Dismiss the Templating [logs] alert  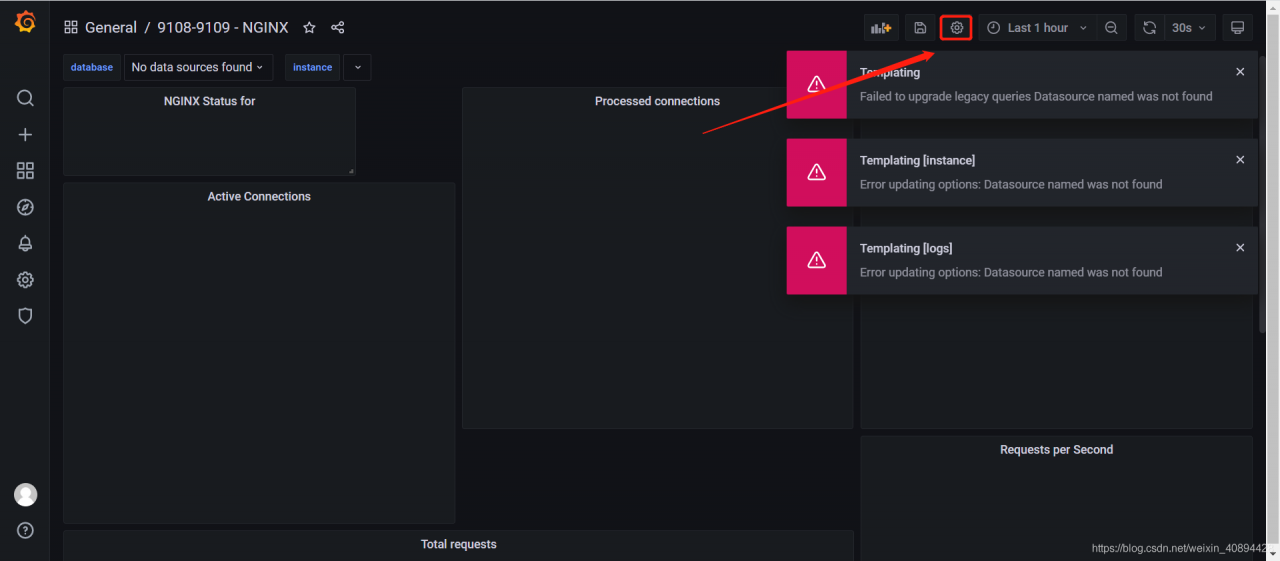click(1240, 248)
